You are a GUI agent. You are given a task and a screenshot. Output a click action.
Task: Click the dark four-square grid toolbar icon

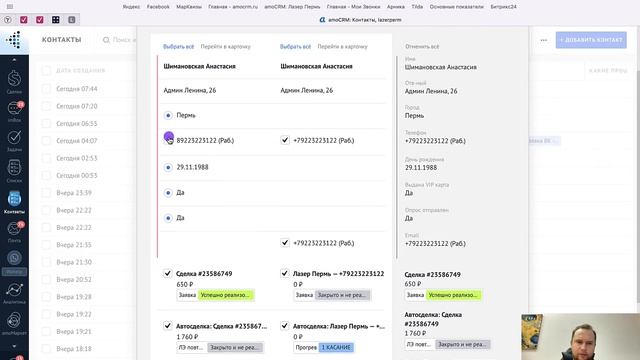(56, 20)
